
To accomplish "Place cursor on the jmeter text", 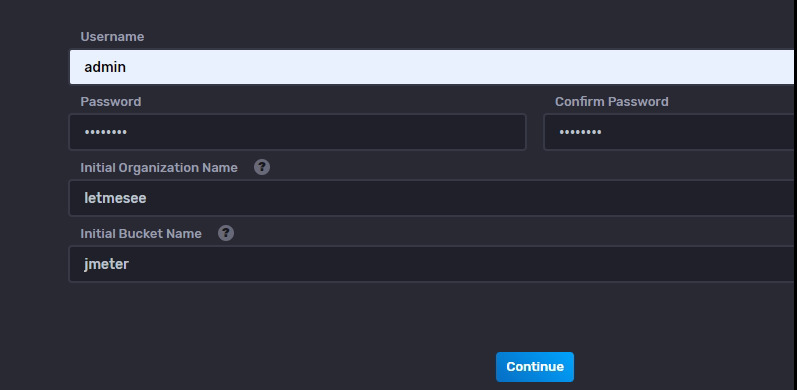I will coord(106,264).
